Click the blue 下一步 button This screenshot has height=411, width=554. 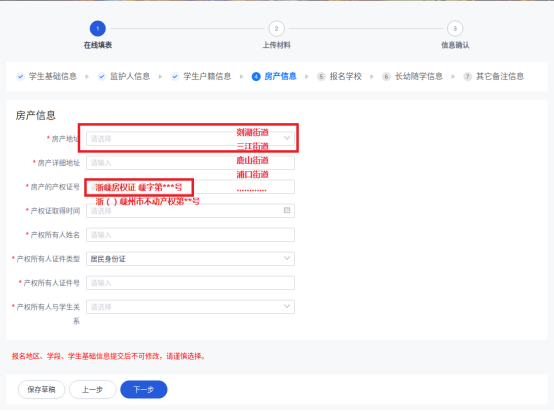click(x=144, y=389)
